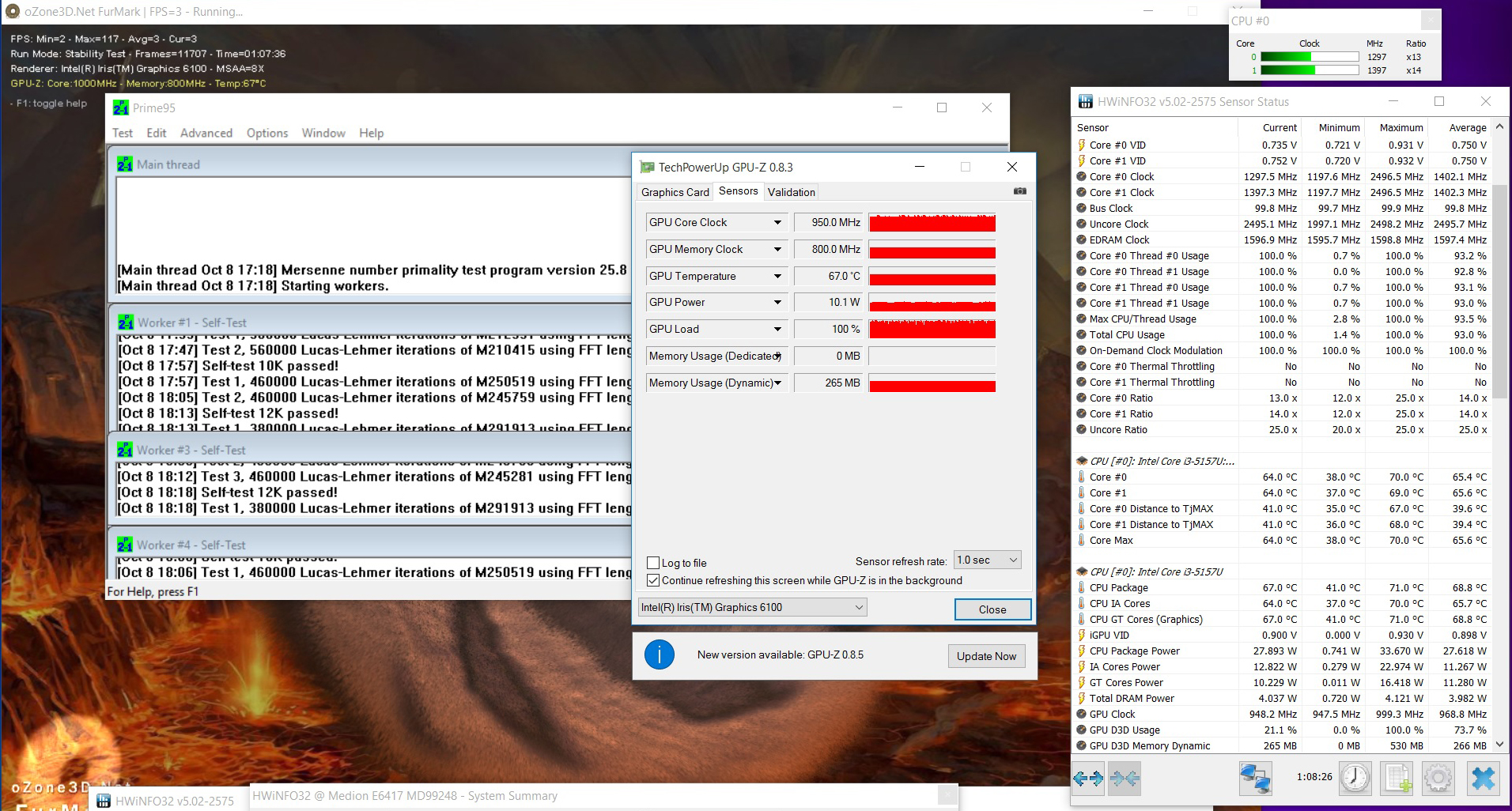The image size is (1512, 811).
Task: Open the Intel Iris Graphics 6100 device dropdown
Action: point(753,607)
